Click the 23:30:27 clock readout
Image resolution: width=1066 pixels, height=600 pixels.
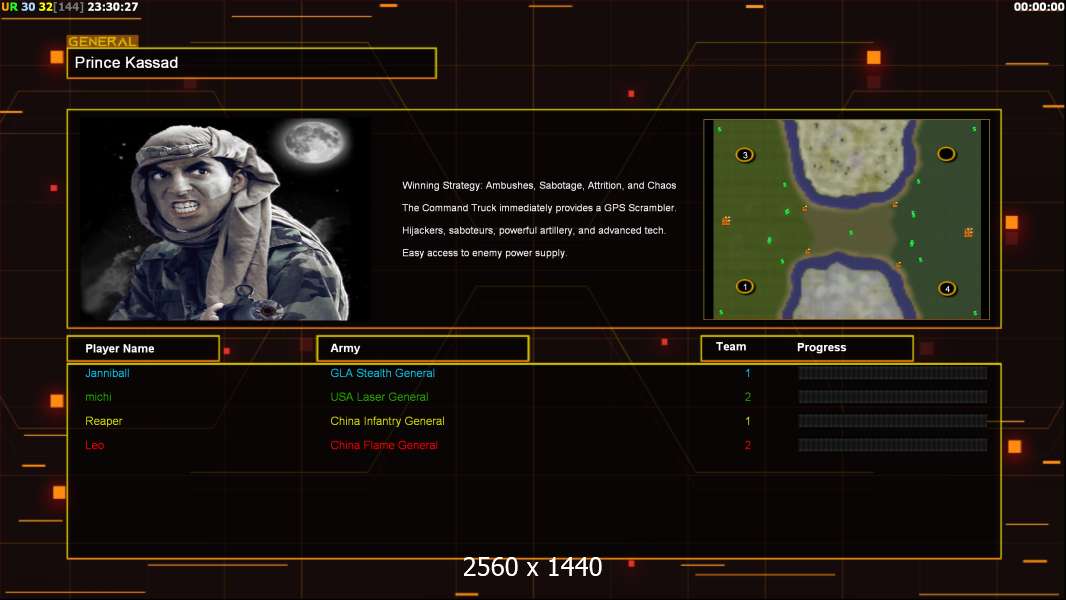pyautogui.click(x=113, y=7)
